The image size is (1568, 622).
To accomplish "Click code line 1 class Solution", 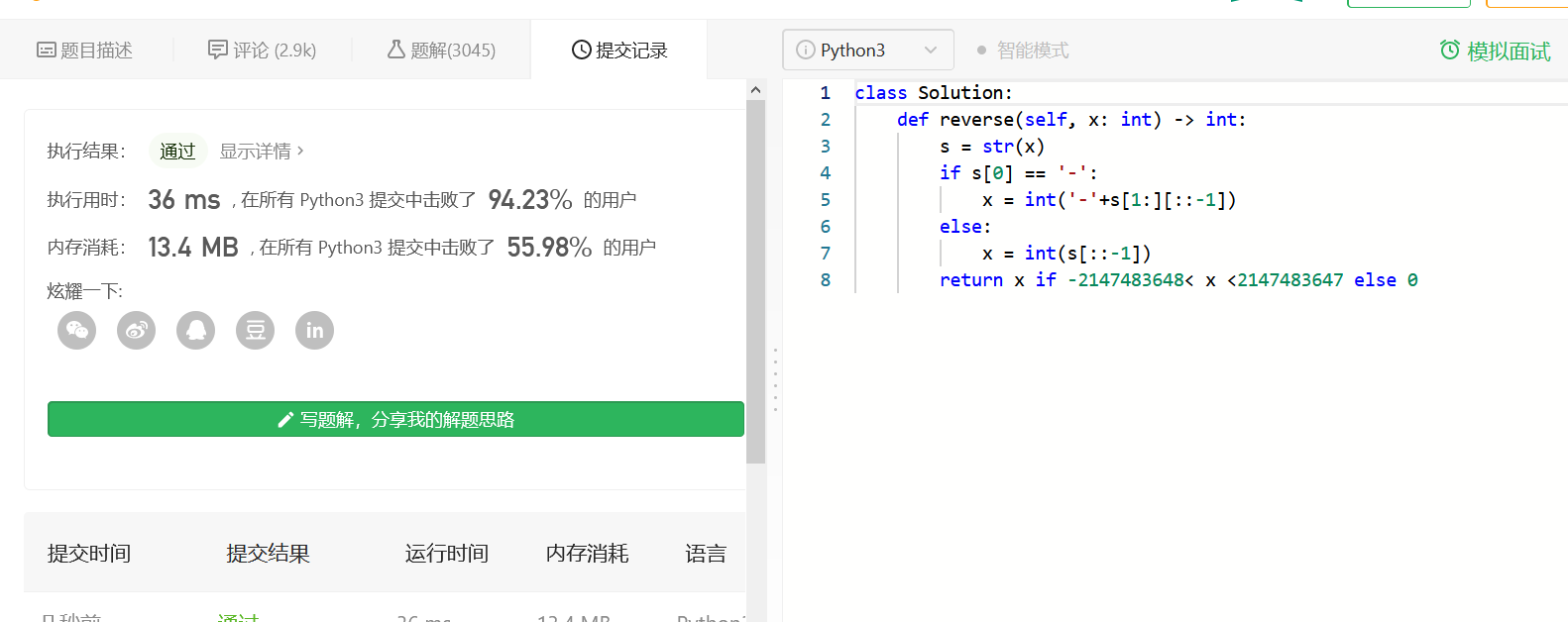I will pos(934,92).
